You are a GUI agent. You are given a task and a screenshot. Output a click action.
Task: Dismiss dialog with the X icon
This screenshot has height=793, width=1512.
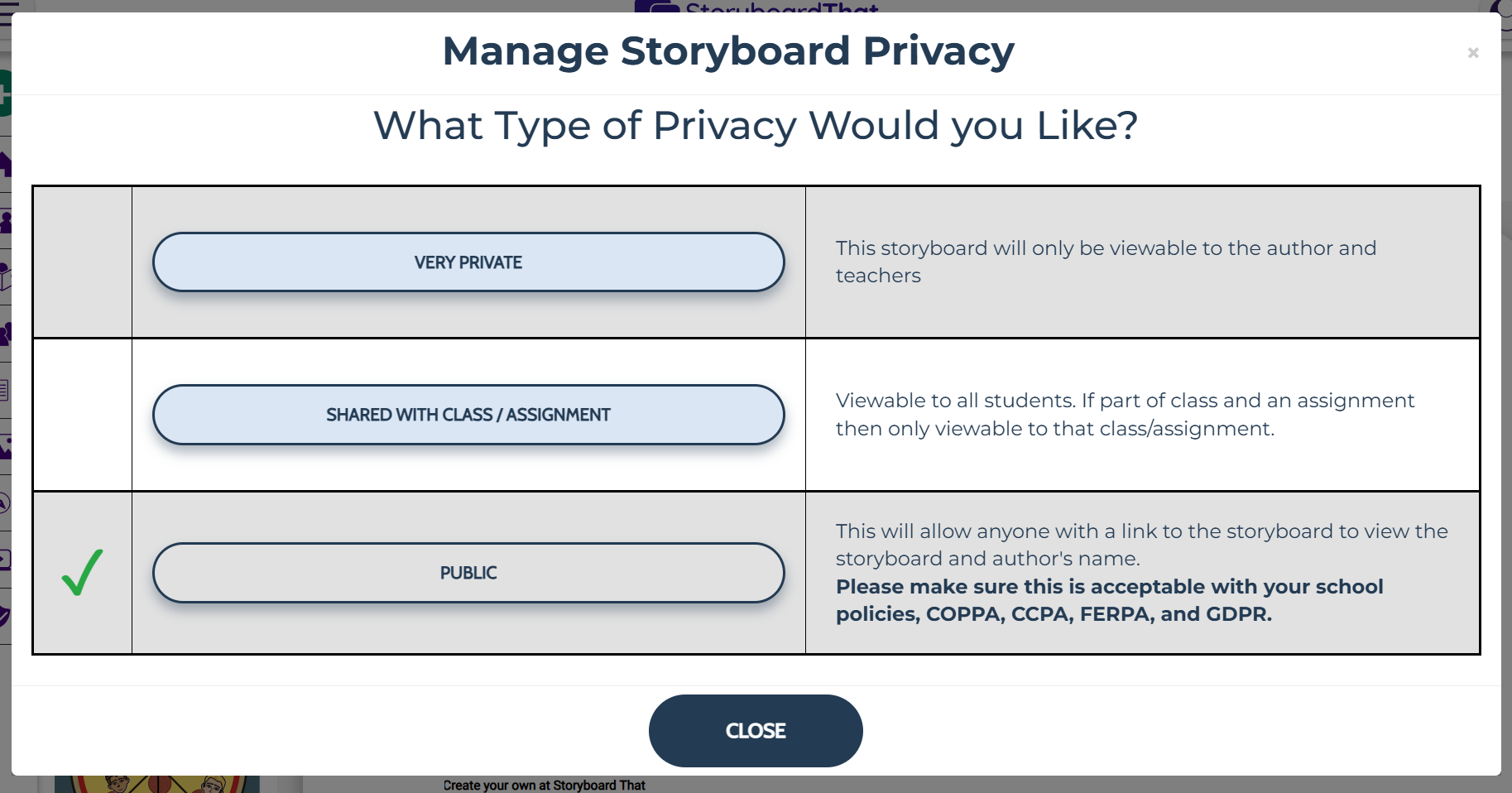click(x=1473, y=53)
